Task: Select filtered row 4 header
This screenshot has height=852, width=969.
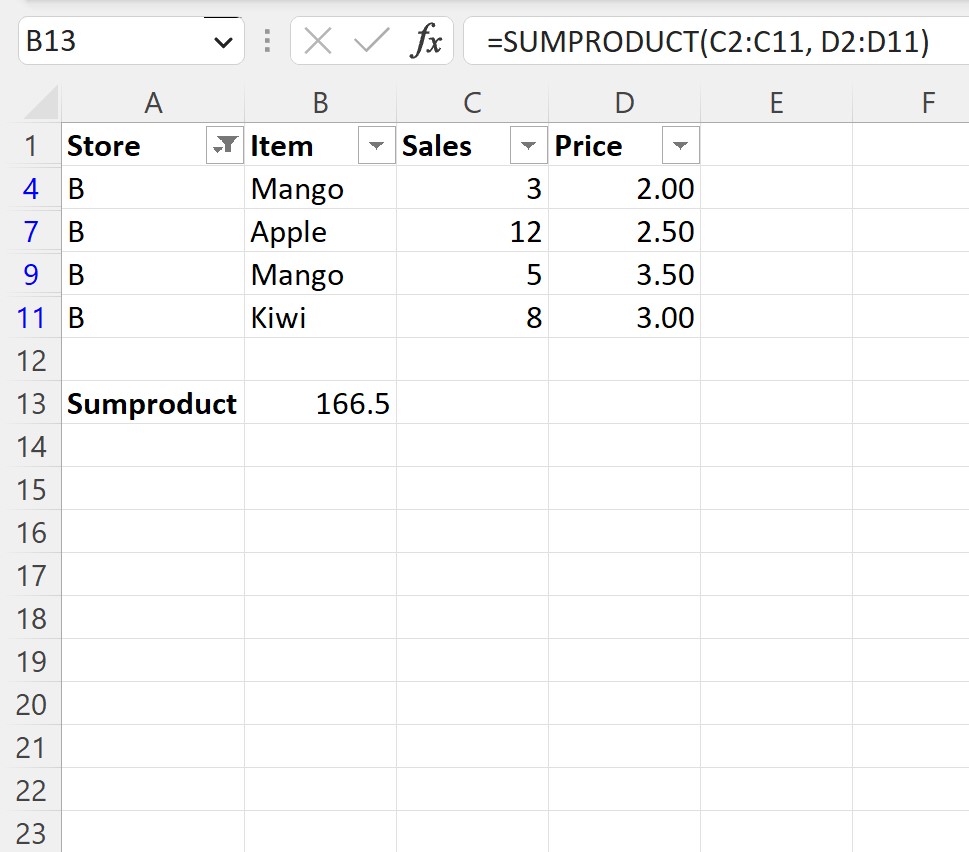Action: [x=31, y=188]
